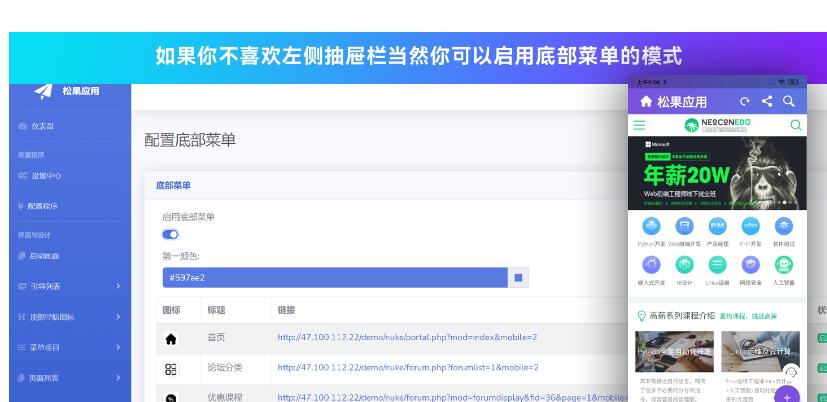The height and width of the screenshot is (402, 827).
Task: Click the paper plane logo in sidebar
Action: [x=43, y=91]
